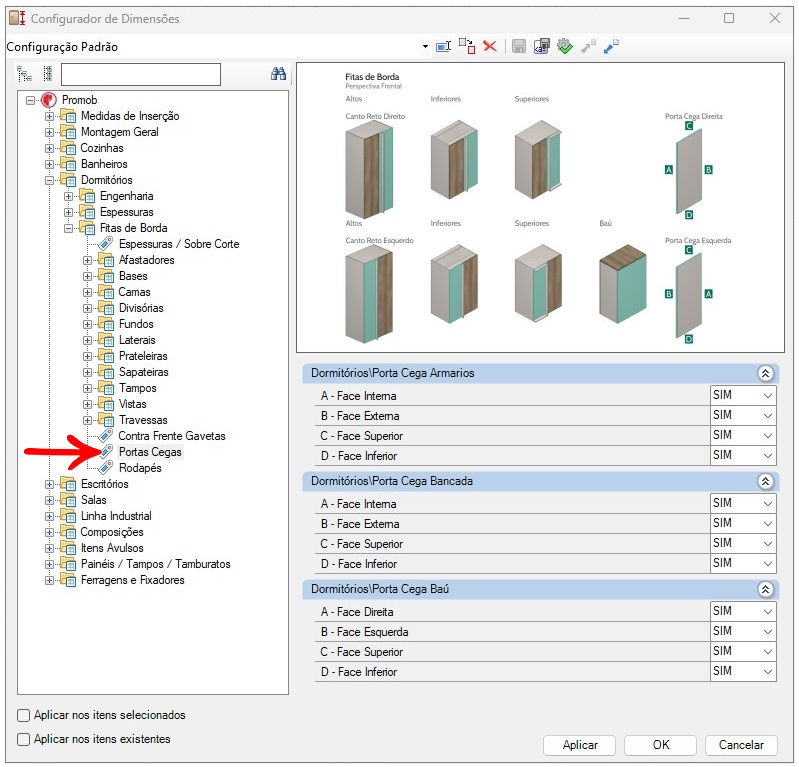Click the gear with green check icon
Screen dimensions: 799x767
click(564, 46)
